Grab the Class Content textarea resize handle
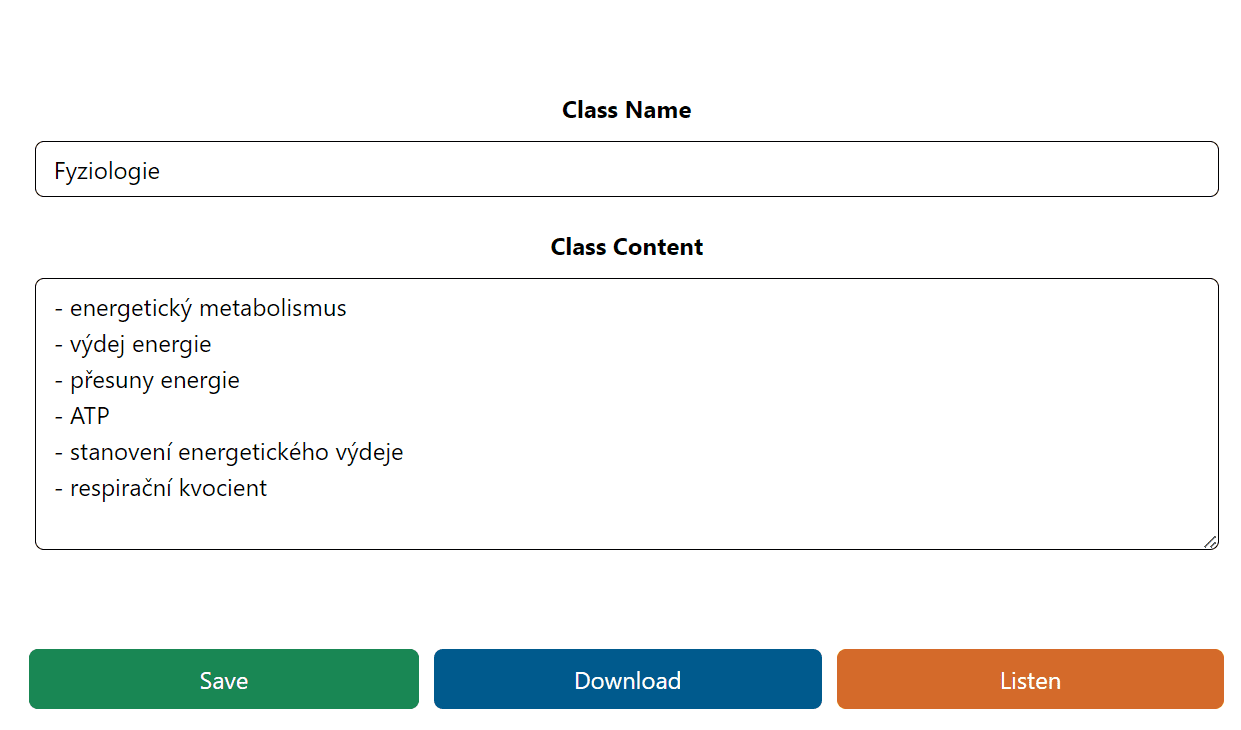The width and height of the screenshot is (1241, 730). (1209, 541)
